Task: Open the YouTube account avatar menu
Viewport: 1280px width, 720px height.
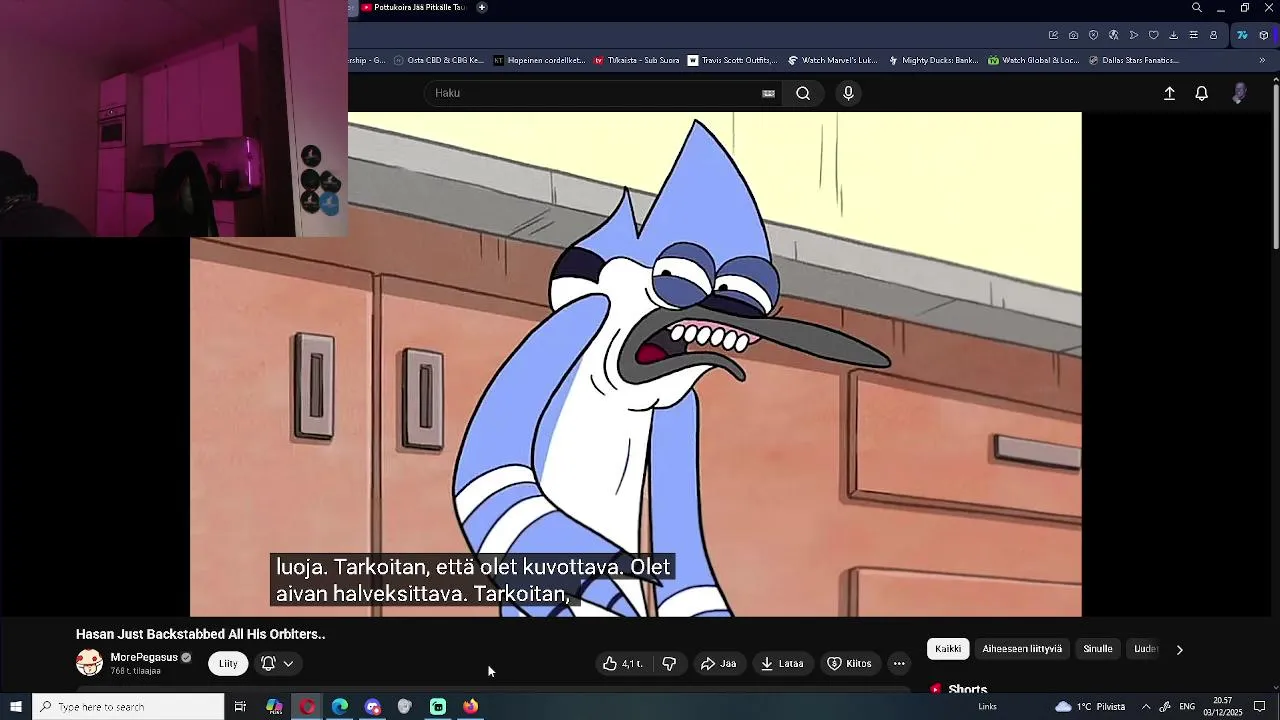Action: (1239, 93)
